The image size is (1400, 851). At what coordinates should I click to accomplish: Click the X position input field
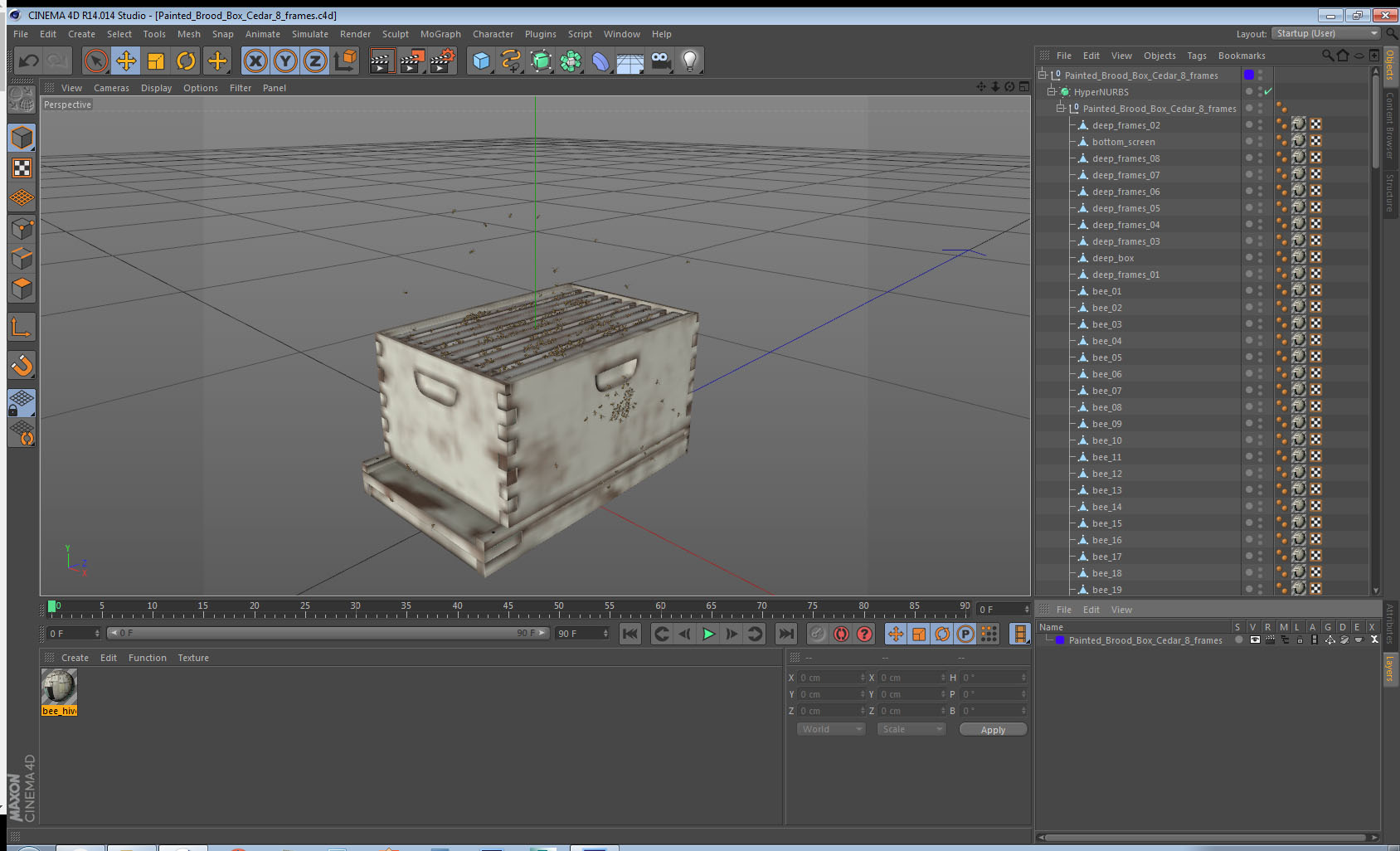[x=831, y=678]
